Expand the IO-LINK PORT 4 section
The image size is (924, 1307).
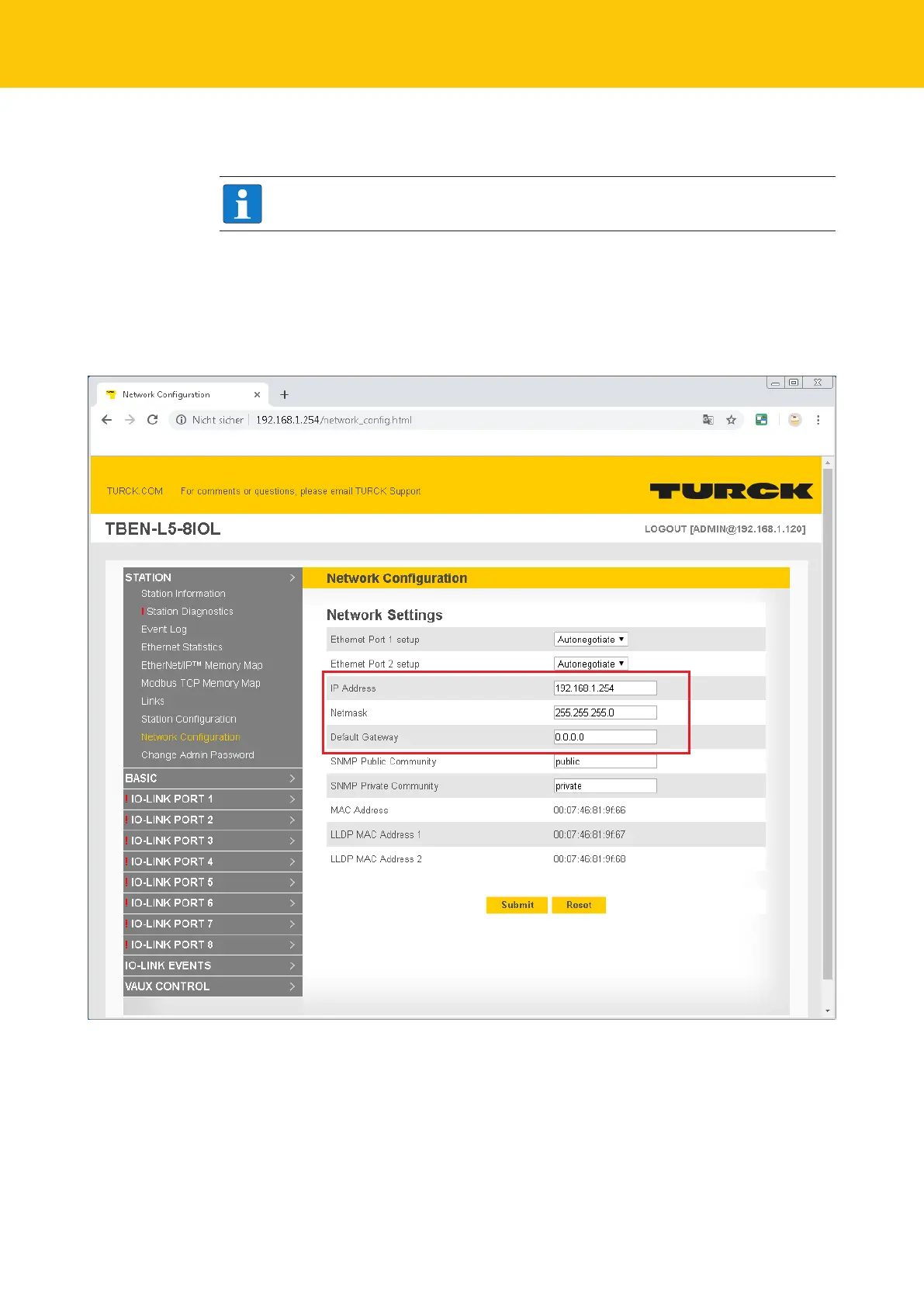pos(213,862)
